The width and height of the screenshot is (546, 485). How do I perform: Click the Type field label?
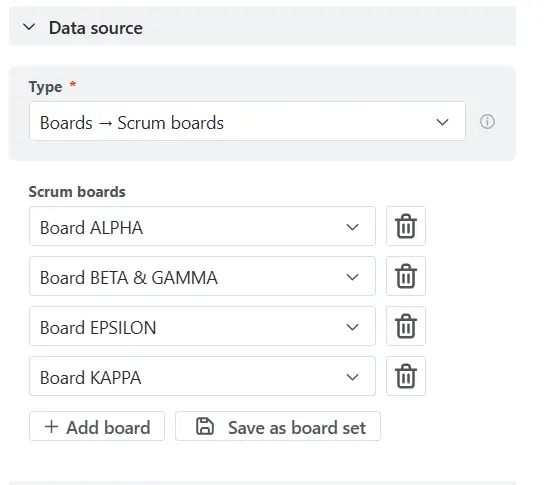point(46,87)
